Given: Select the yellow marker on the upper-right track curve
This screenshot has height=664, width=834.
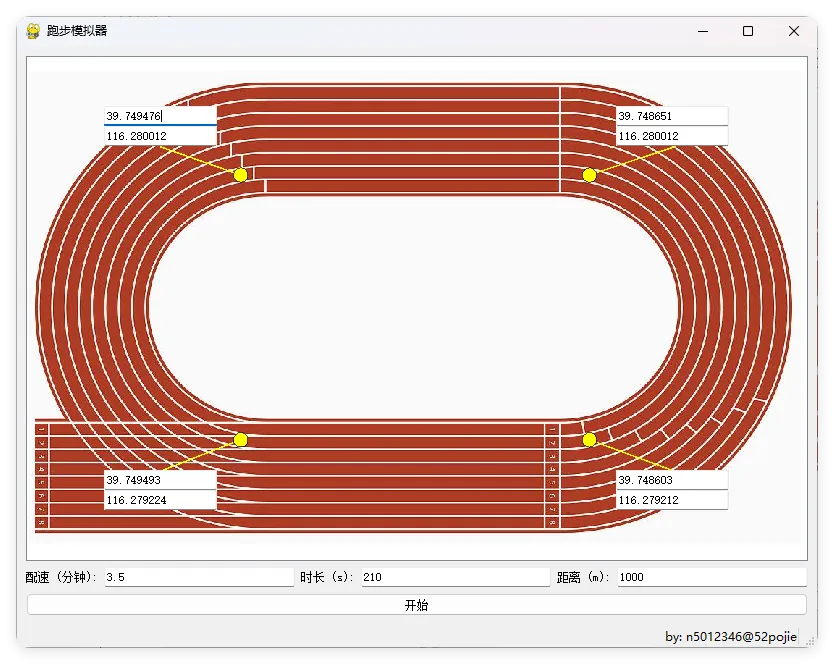Looking at the screenshot, I should [x=589, y=175].
